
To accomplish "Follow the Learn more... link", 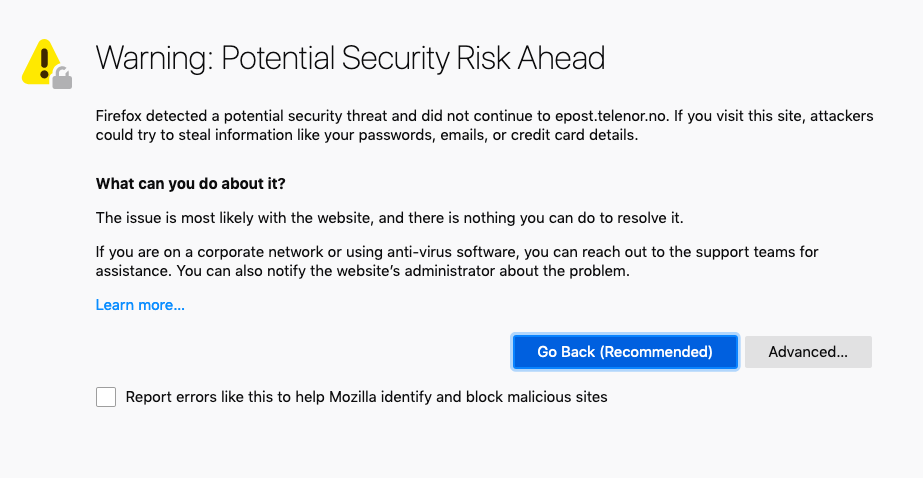I will pos(140,305).
